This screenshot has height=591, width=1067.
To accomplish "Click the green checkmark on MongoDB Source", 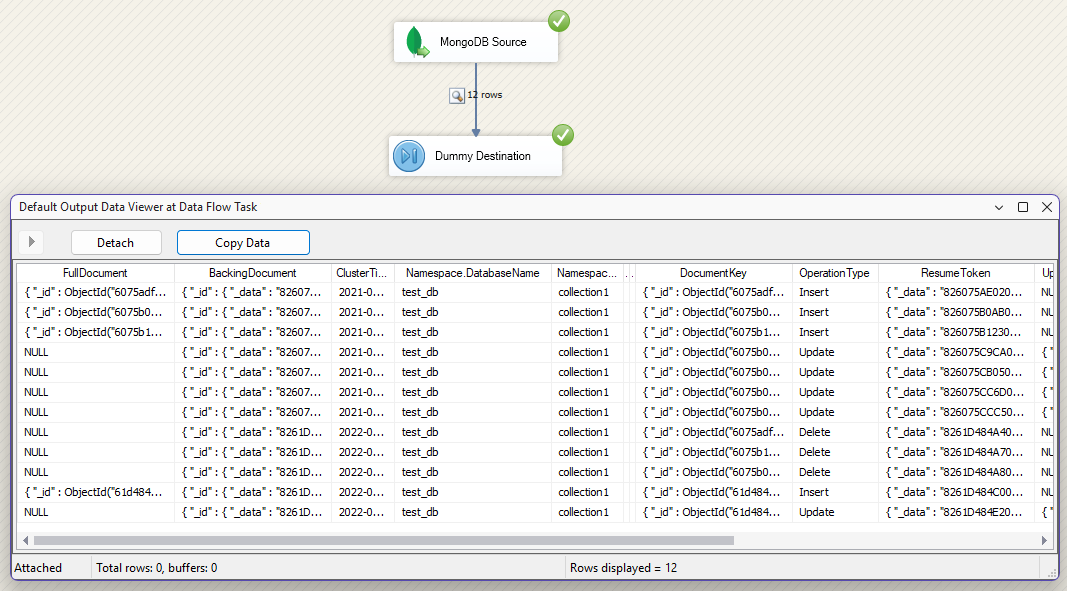I will tap(559, 21).
